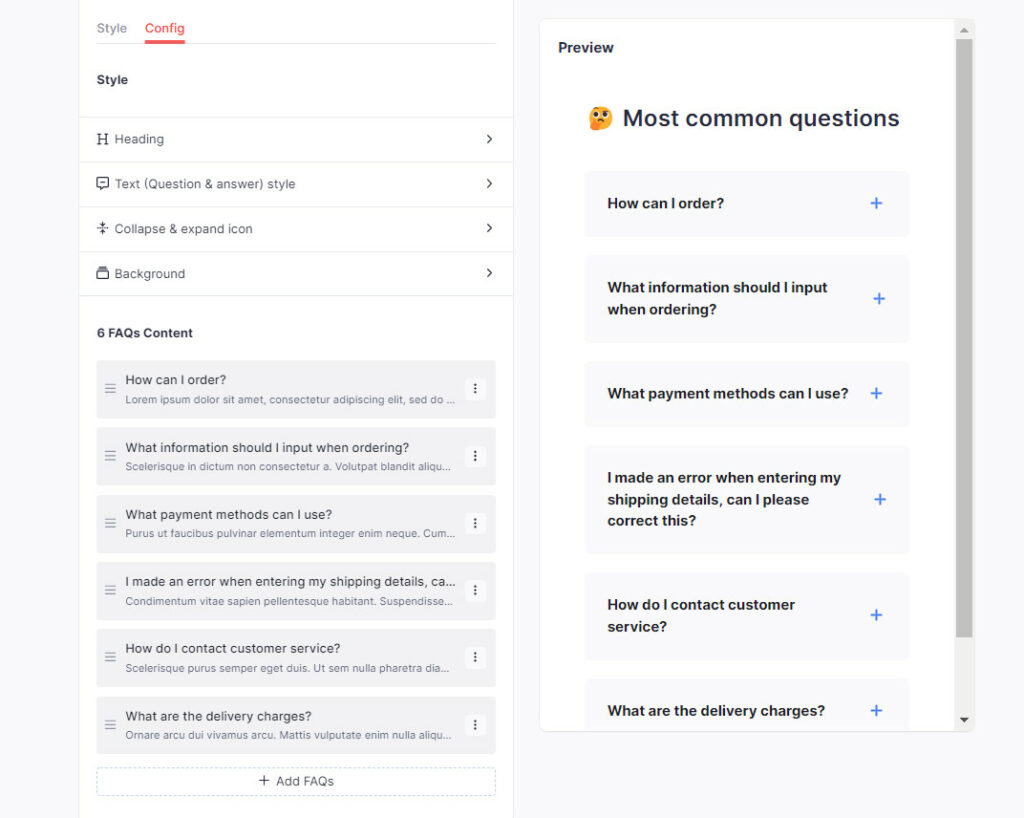Open three-dot menu for delivery charges FAQ

[x=475, y=725]
